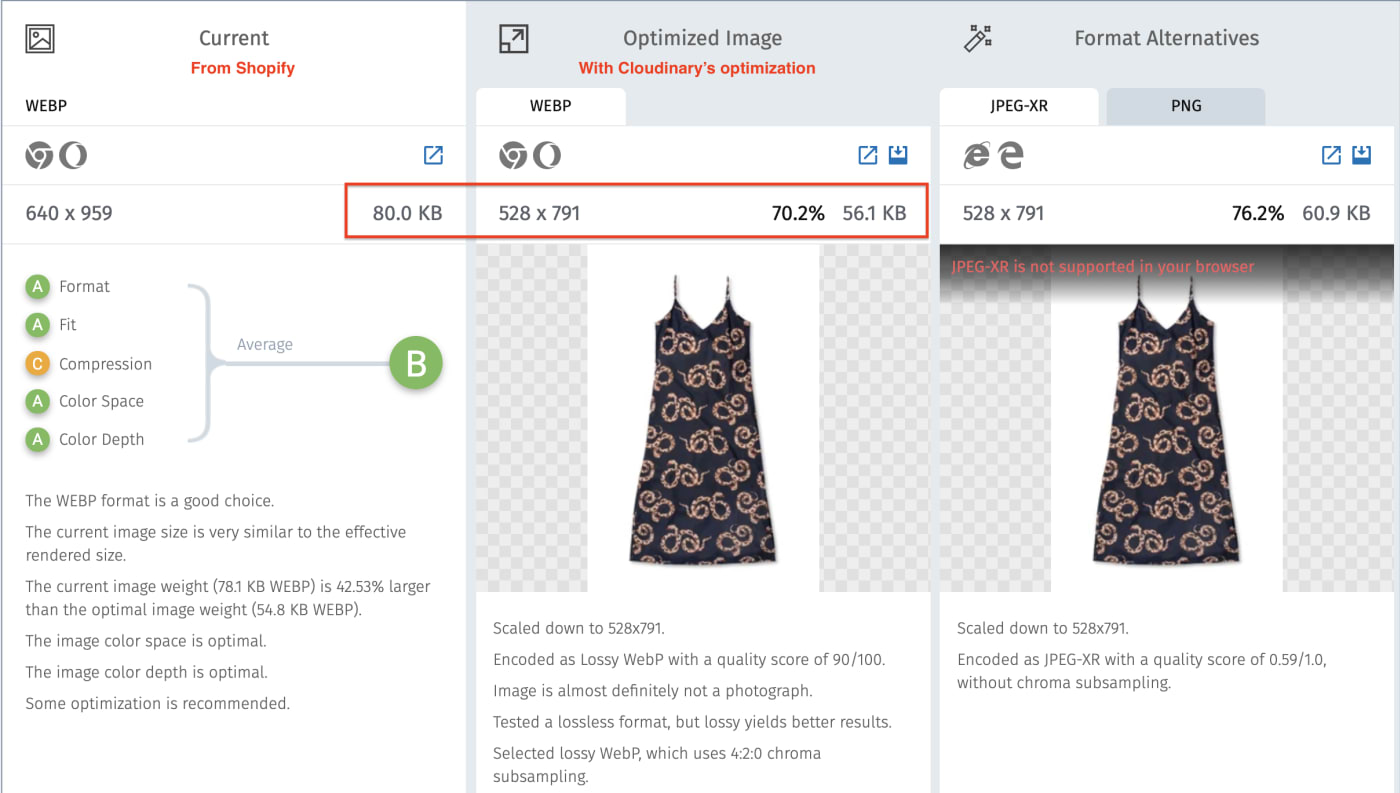Viewport: 1400px width, 793px height.
Task: Click the average grade B badge
Action: tap(415, 363)
